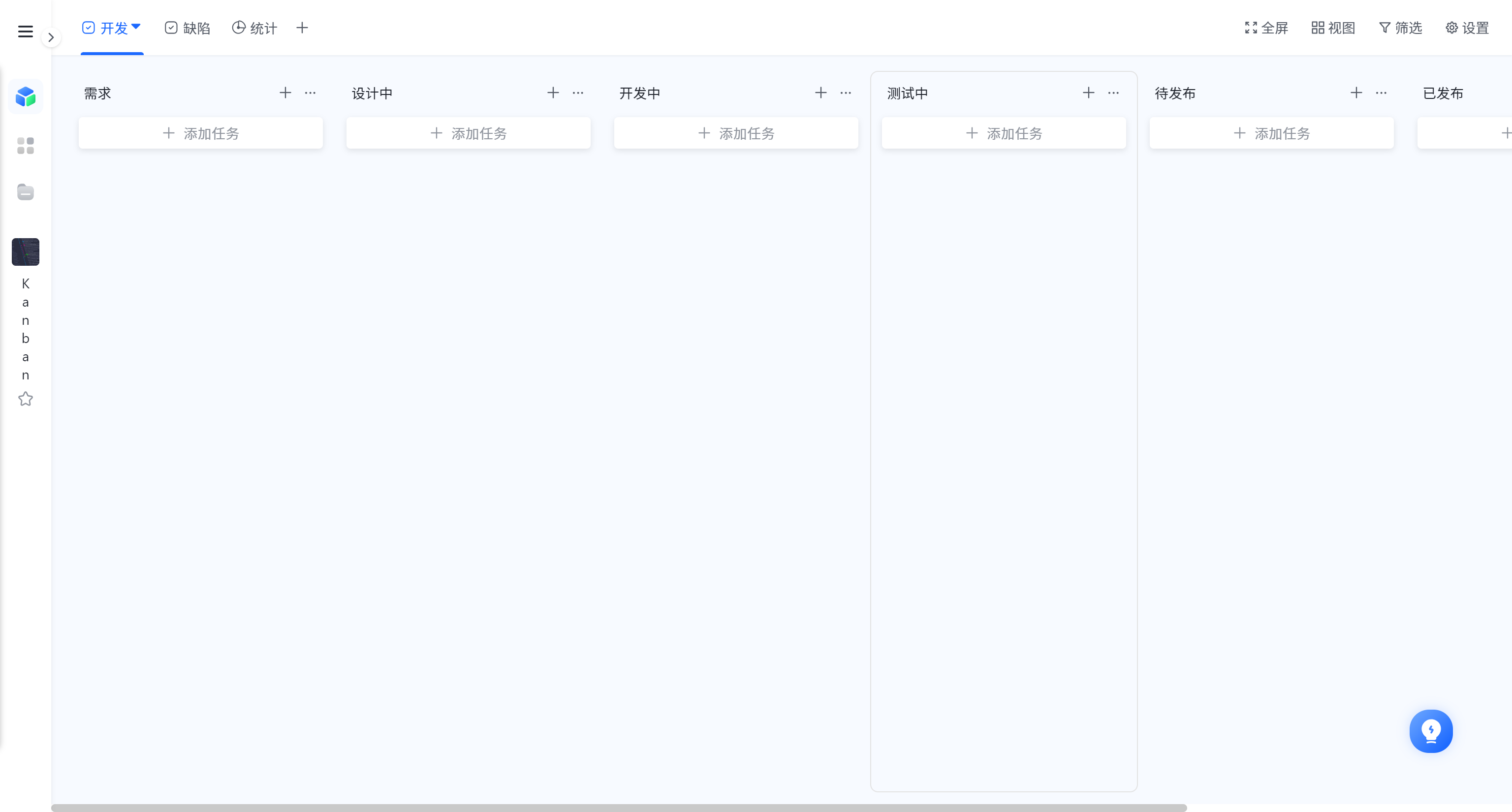Open more options for 开发中 column

point(845,93)
